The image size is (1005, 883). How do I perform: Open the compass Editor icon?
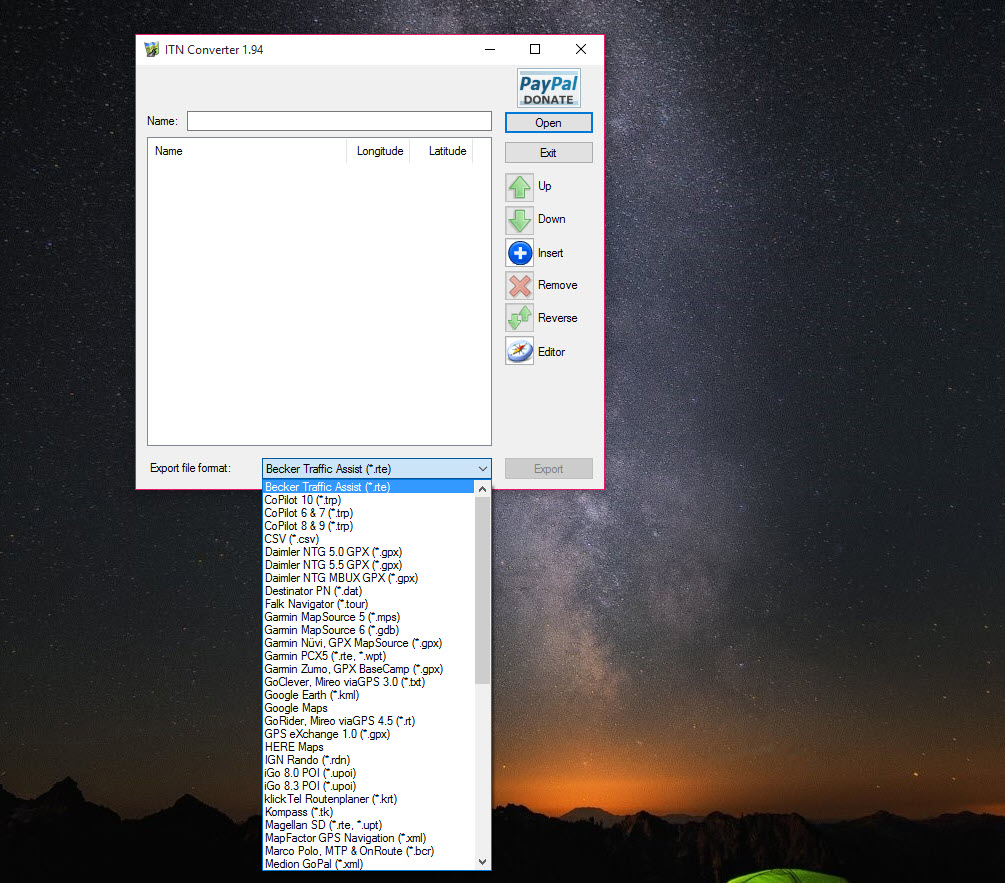[x=519, y=351]
